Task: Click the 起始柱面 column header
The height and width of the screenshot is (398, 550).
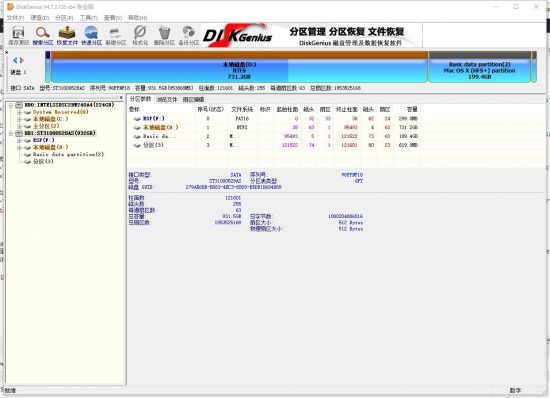Action: coord(287,109)
